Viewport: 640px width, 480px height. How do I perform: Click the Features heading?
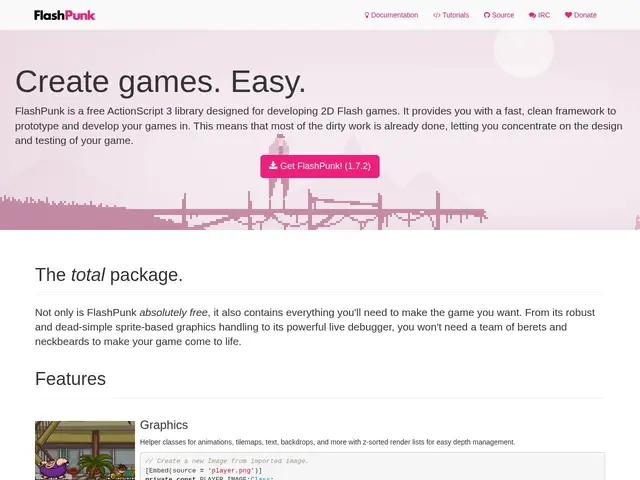[x=70, y=379]
